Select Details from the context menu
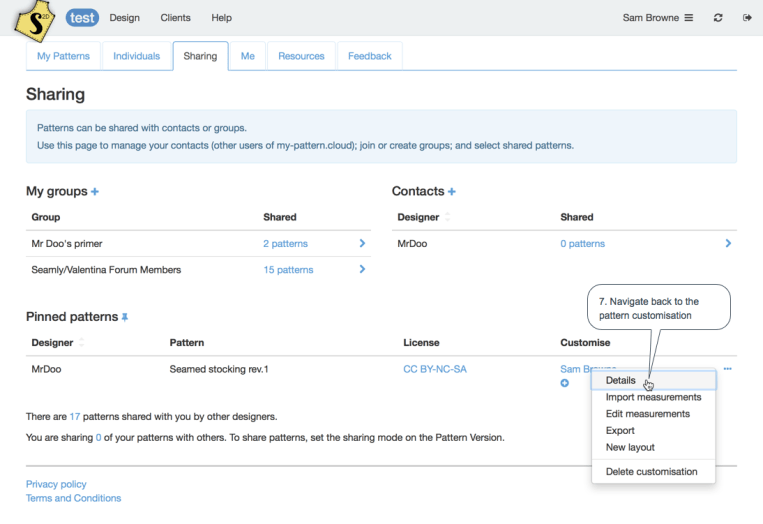 621,380
